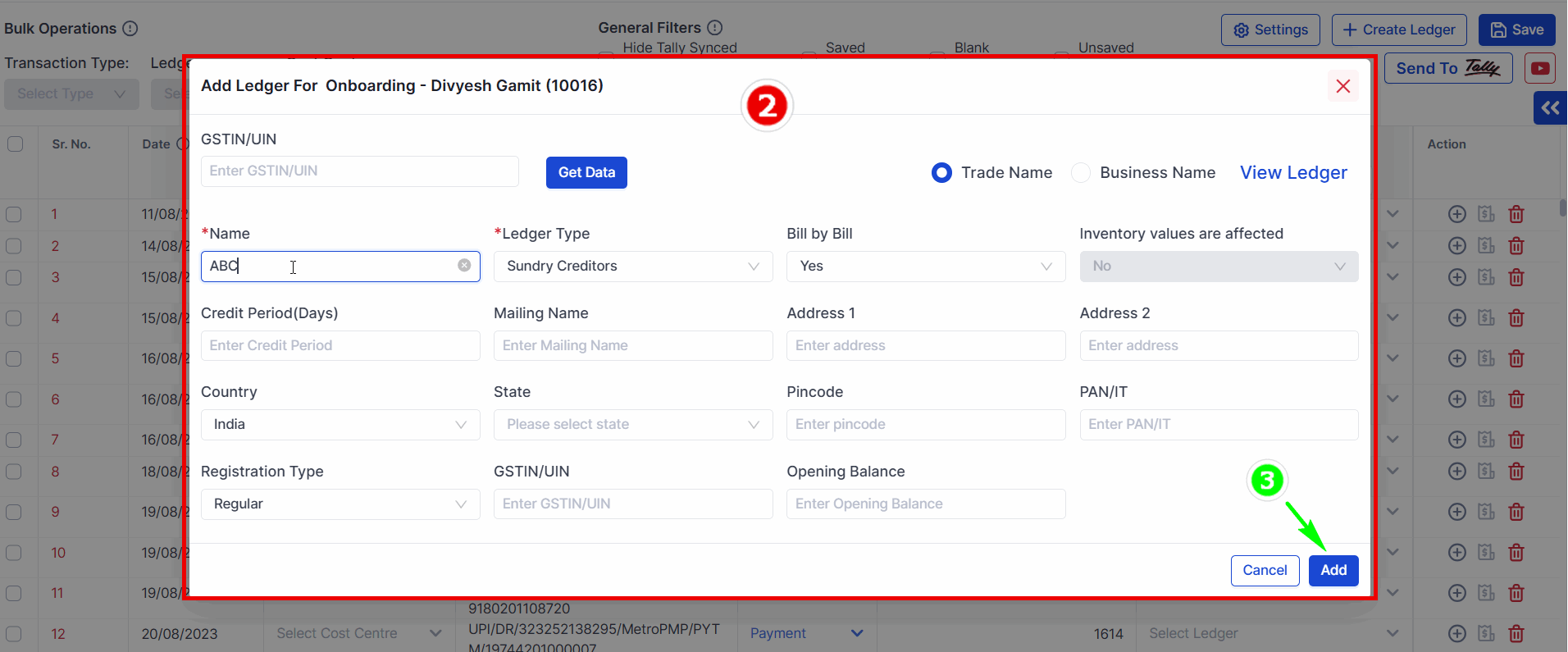Viewport: 1568px width, 652px height.
Task: Click the Address 1 input field
Action: tap(926, 345)
